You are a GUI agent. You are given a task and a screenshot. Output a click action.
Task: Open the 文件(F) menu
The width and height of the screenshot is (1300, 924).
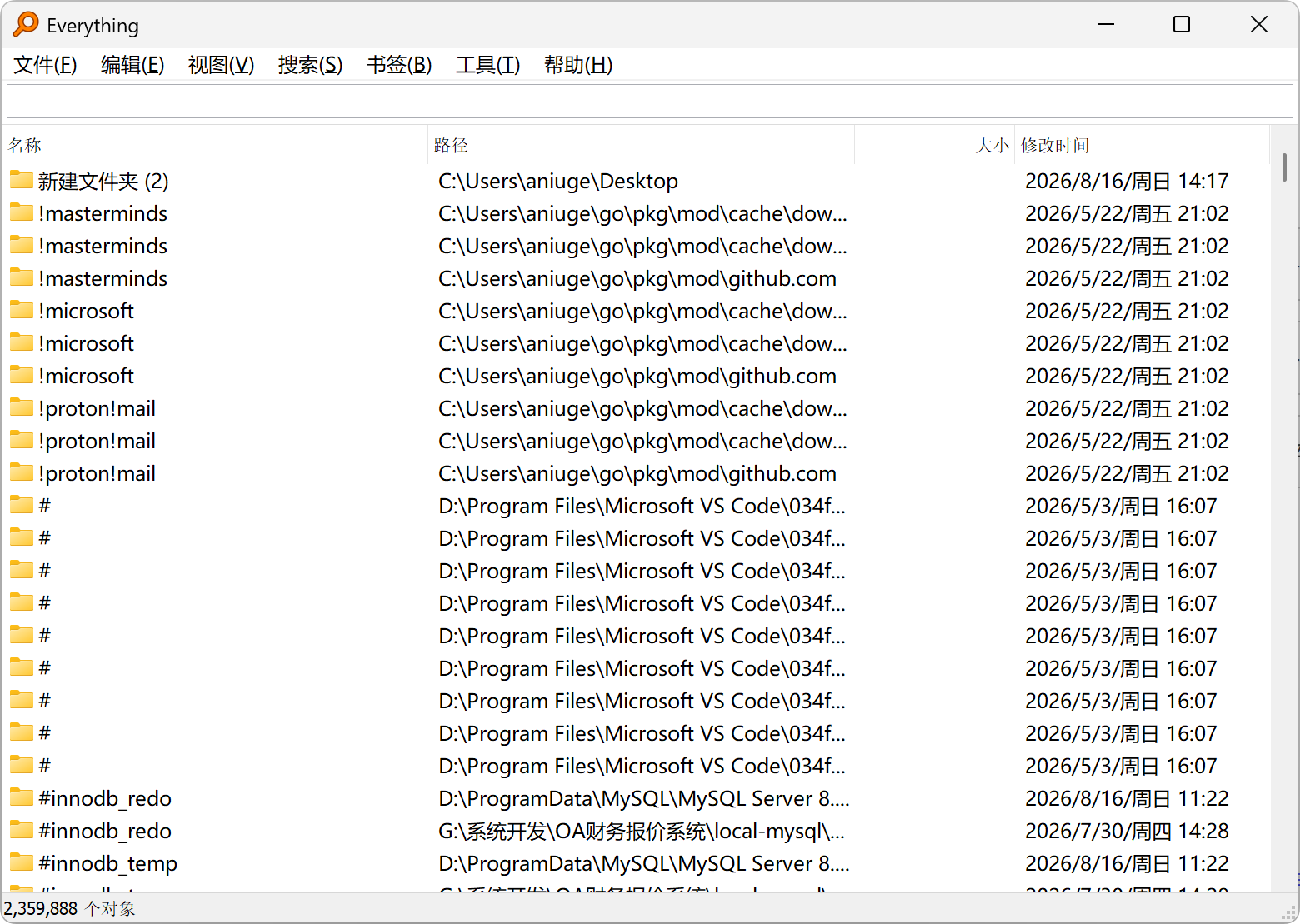pos(45,65)
